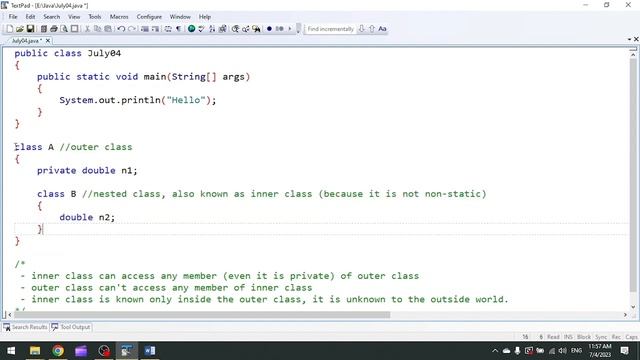Close the document pane with the X at far right of the tab bar
This screenshot has width=640, height=360.
tap(636, 39)
